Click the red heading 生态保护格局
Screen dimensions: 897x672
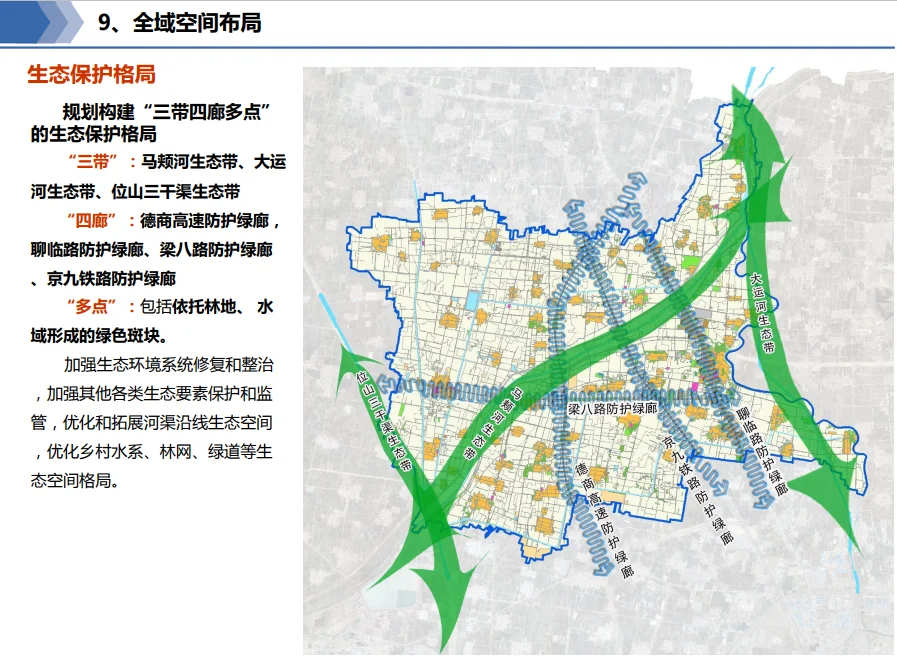click(92, 76)
